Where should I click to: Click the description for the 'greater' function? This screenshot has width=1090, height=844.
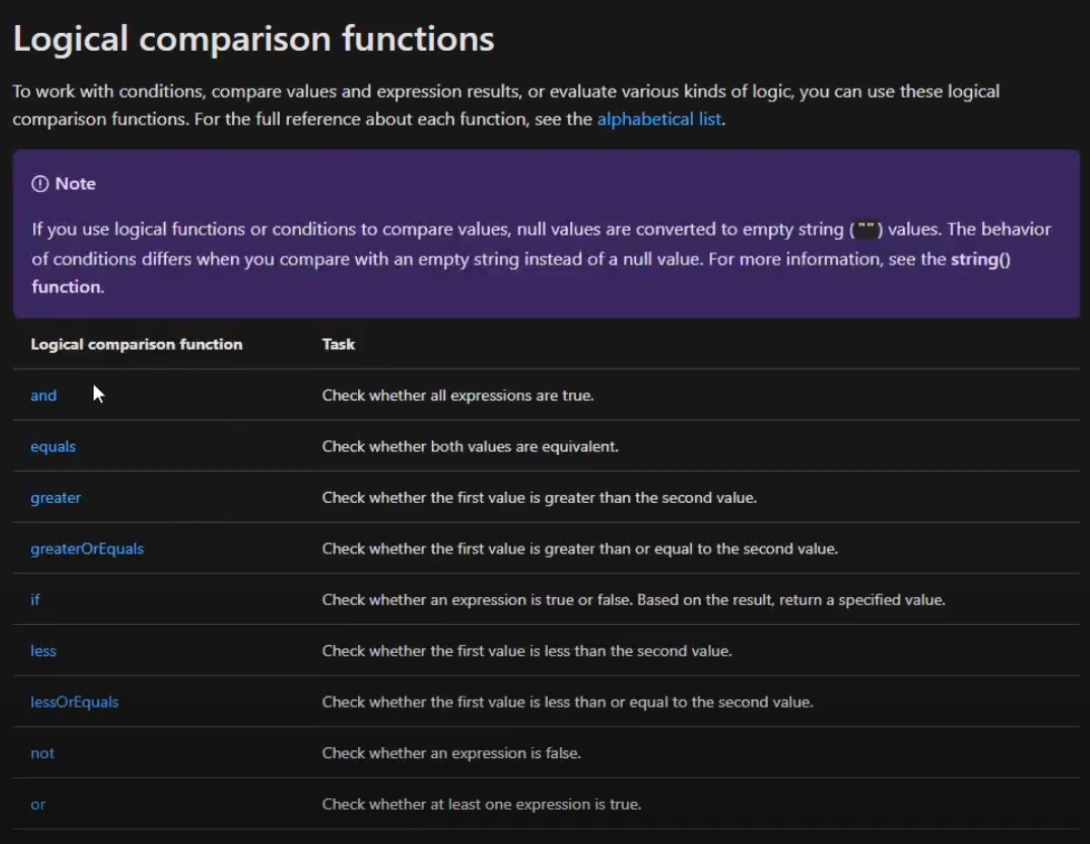pyautogui.click(x=539, y=498)
